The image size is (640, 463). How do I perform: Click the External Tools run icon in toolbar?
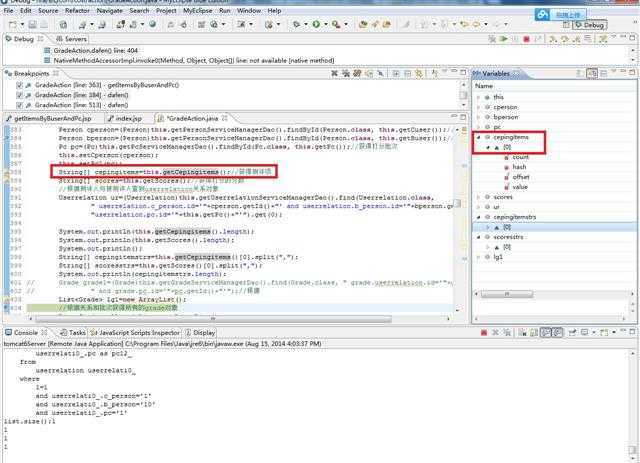[x=336, y=24]
